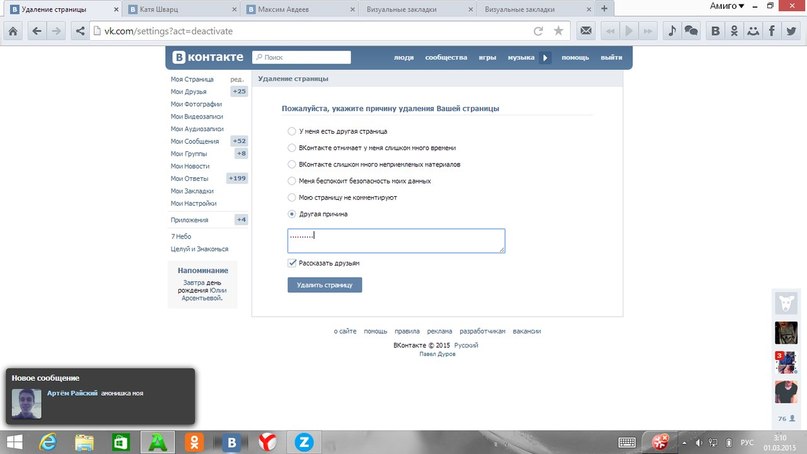The width and height of the screenshot is (807, 454).
Task: Click 'Удалить страницу' button
Action: click(325, 285)
